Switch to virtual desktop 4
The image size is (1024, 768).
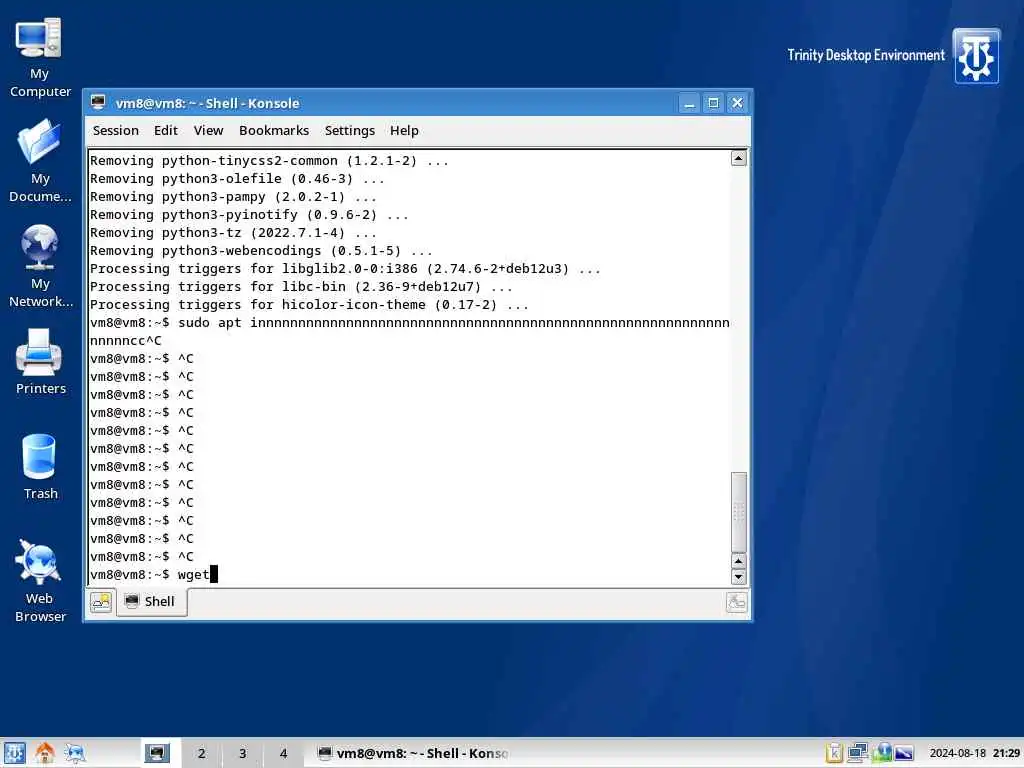pos(283,753)
